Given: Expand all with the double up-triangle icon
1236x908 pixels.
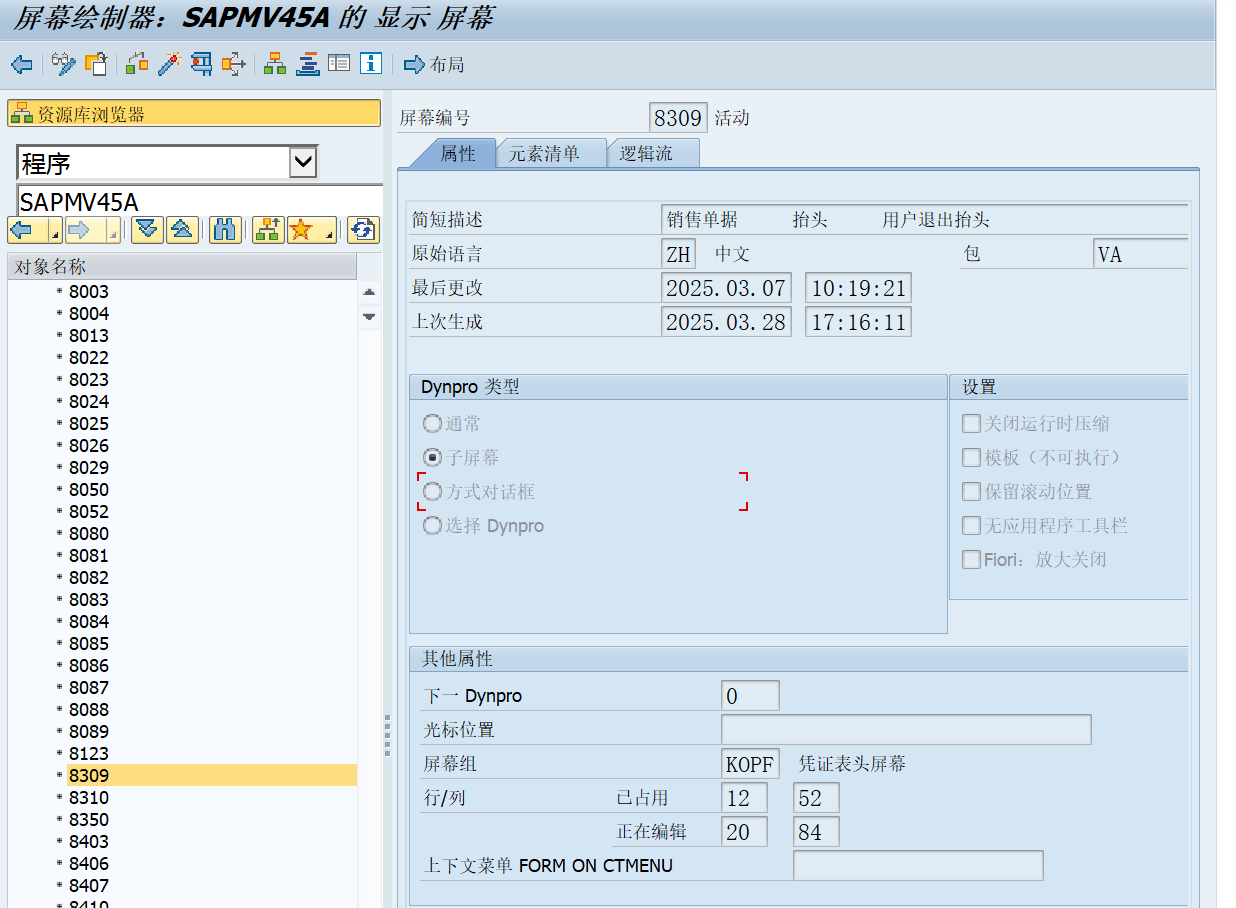Looking at the screenshot, I should [181, 230].
